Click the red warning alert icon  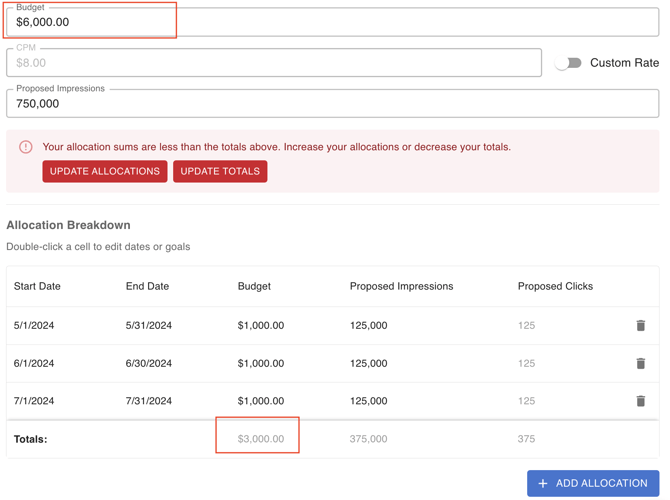(x=26, y=147)
